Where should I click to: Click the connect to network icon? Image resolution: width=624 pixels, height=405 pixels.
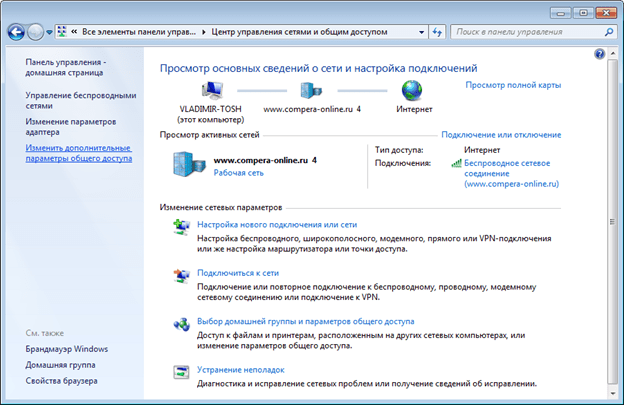click(181, 276)
